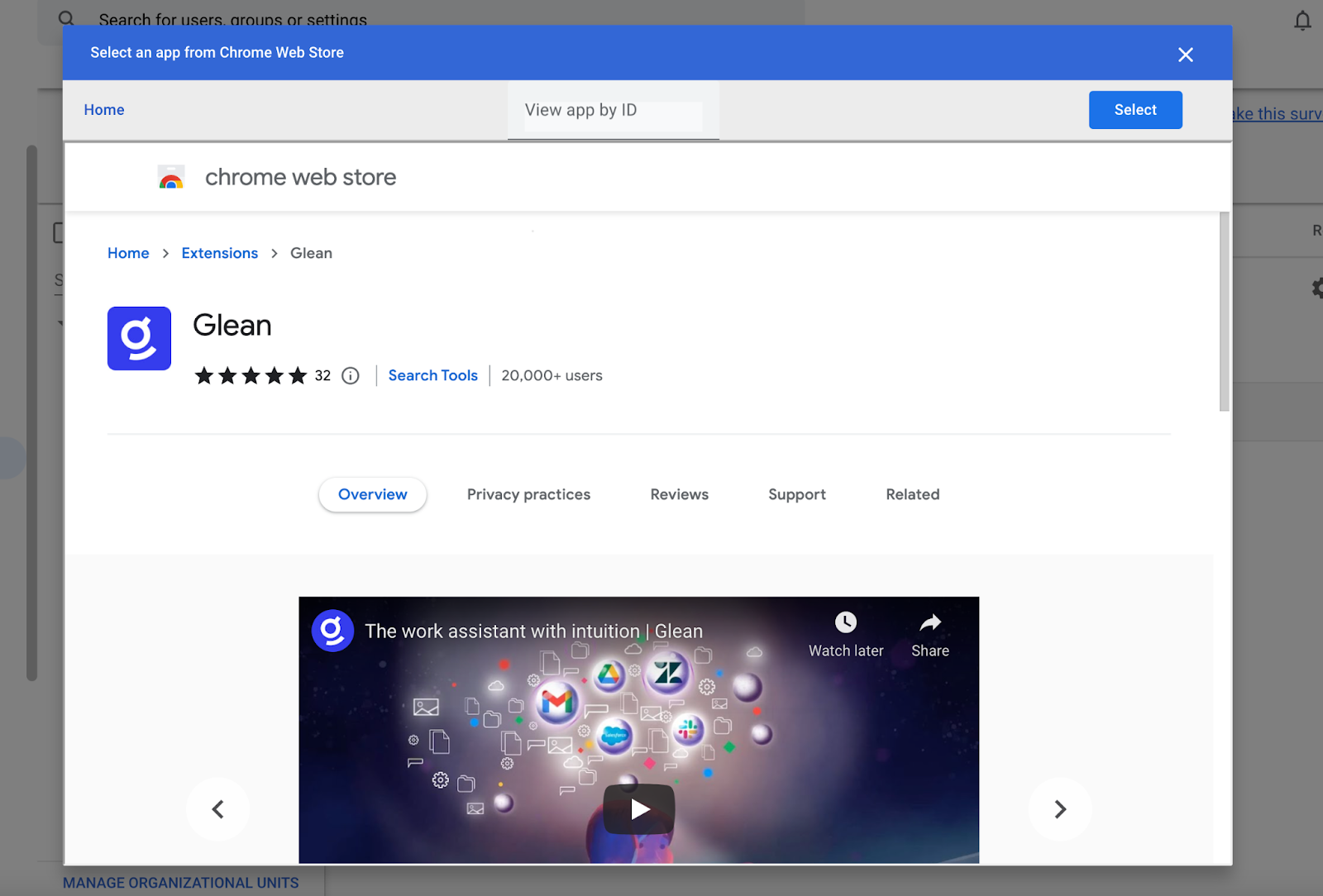Switch to the Privacy practices tab
The image size is (1323, 896).
(x=528, y=494)
